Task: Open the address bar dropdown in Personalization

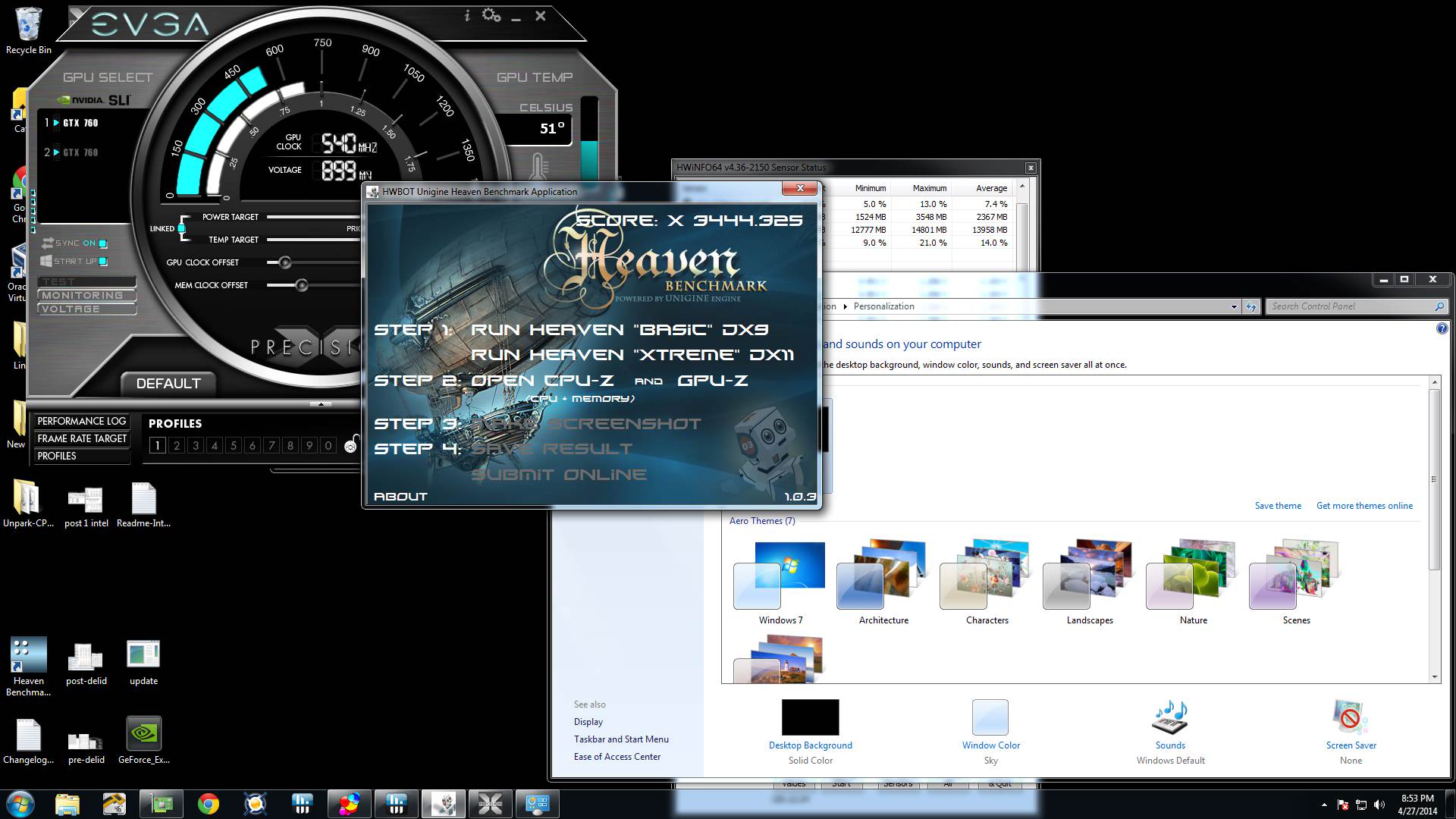Action: pyautogui.click(x=1234, y=306)
